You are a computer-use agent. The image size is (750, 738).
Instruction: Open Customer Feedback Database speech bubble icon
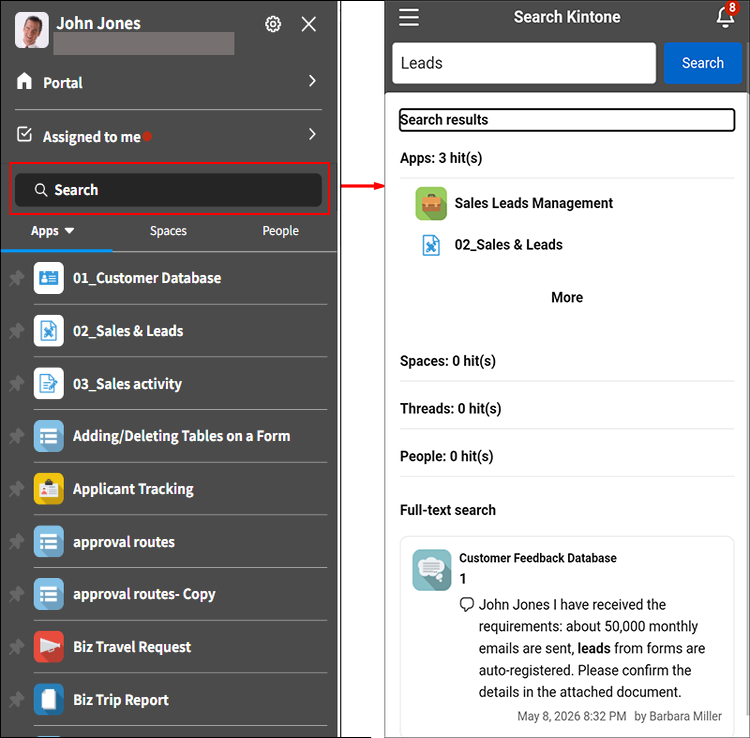[x=431, y=570]
